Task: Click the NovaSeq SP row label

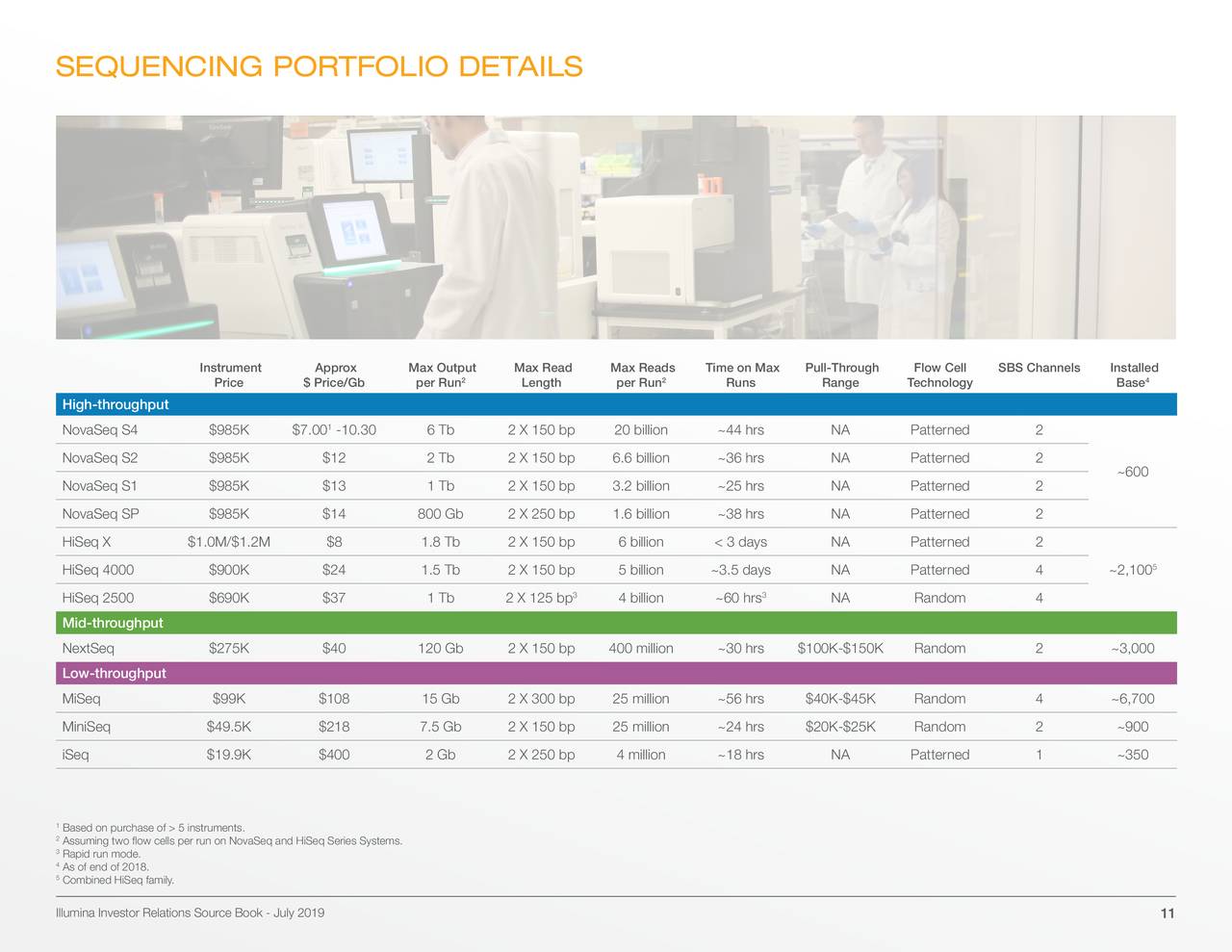Action: pyautogui.click(x=100, y=514)
